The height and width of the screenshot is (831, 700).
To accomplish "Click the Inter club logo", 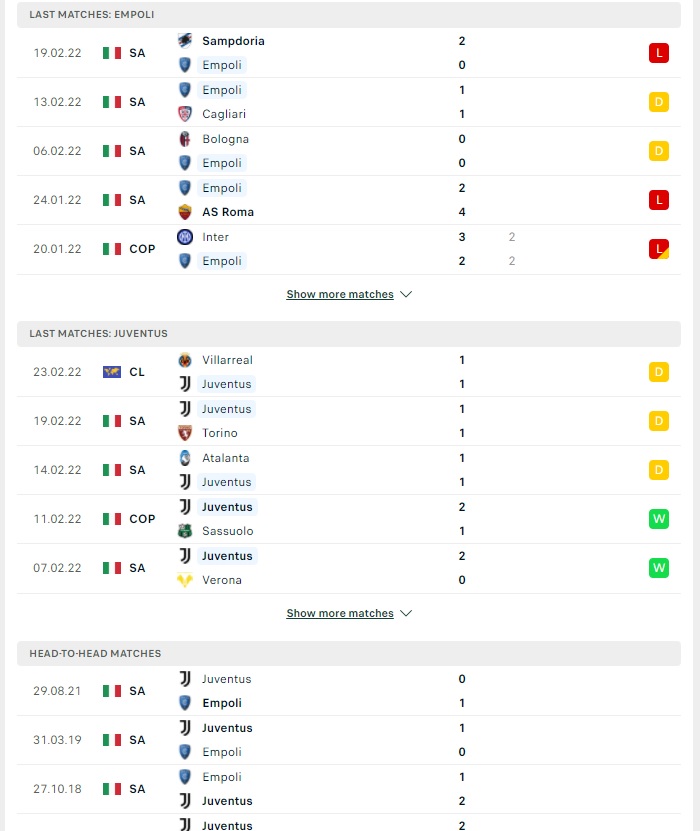I will (x=184, y=237).
